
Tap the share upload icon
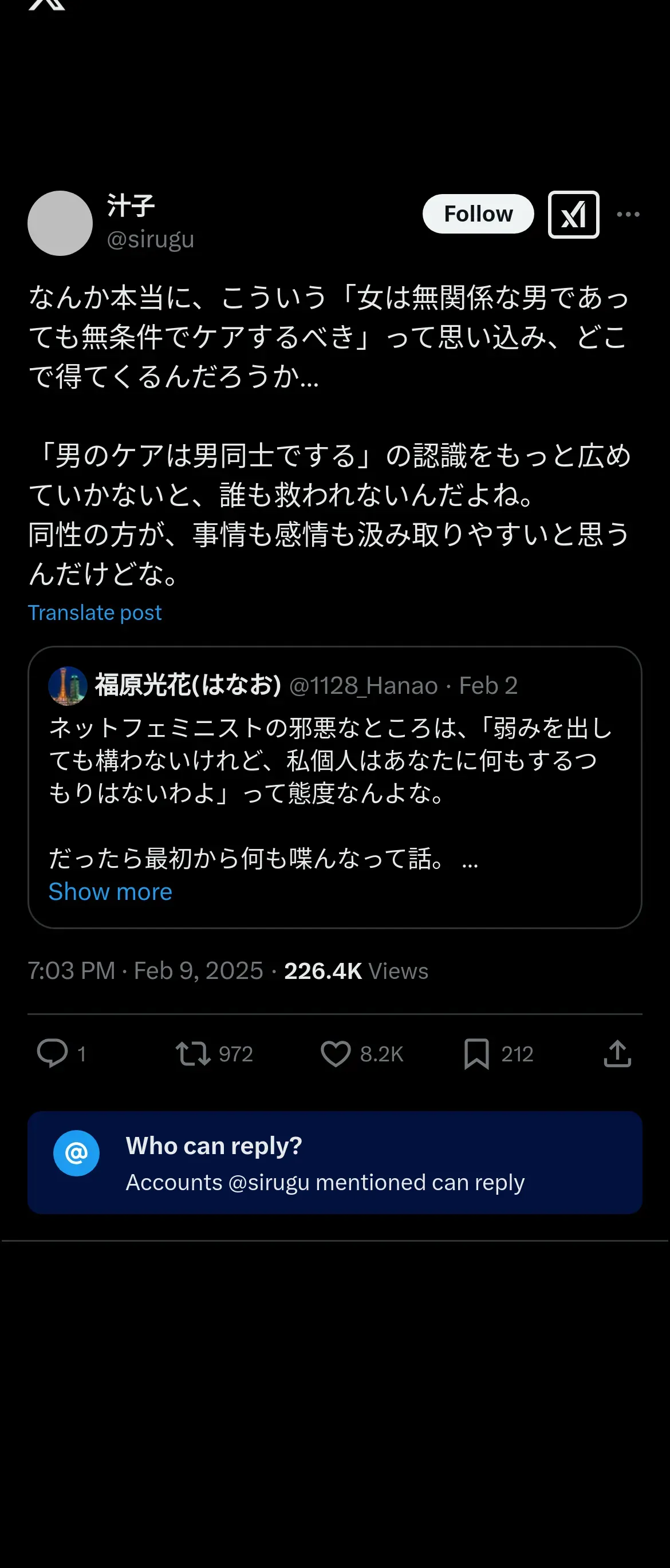617,1053
